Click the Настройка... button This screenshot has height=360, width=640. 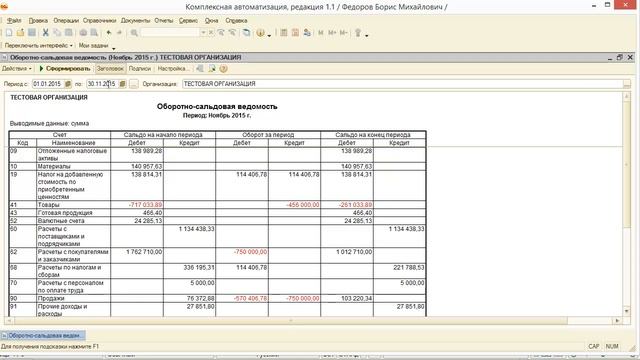(173, 69)
